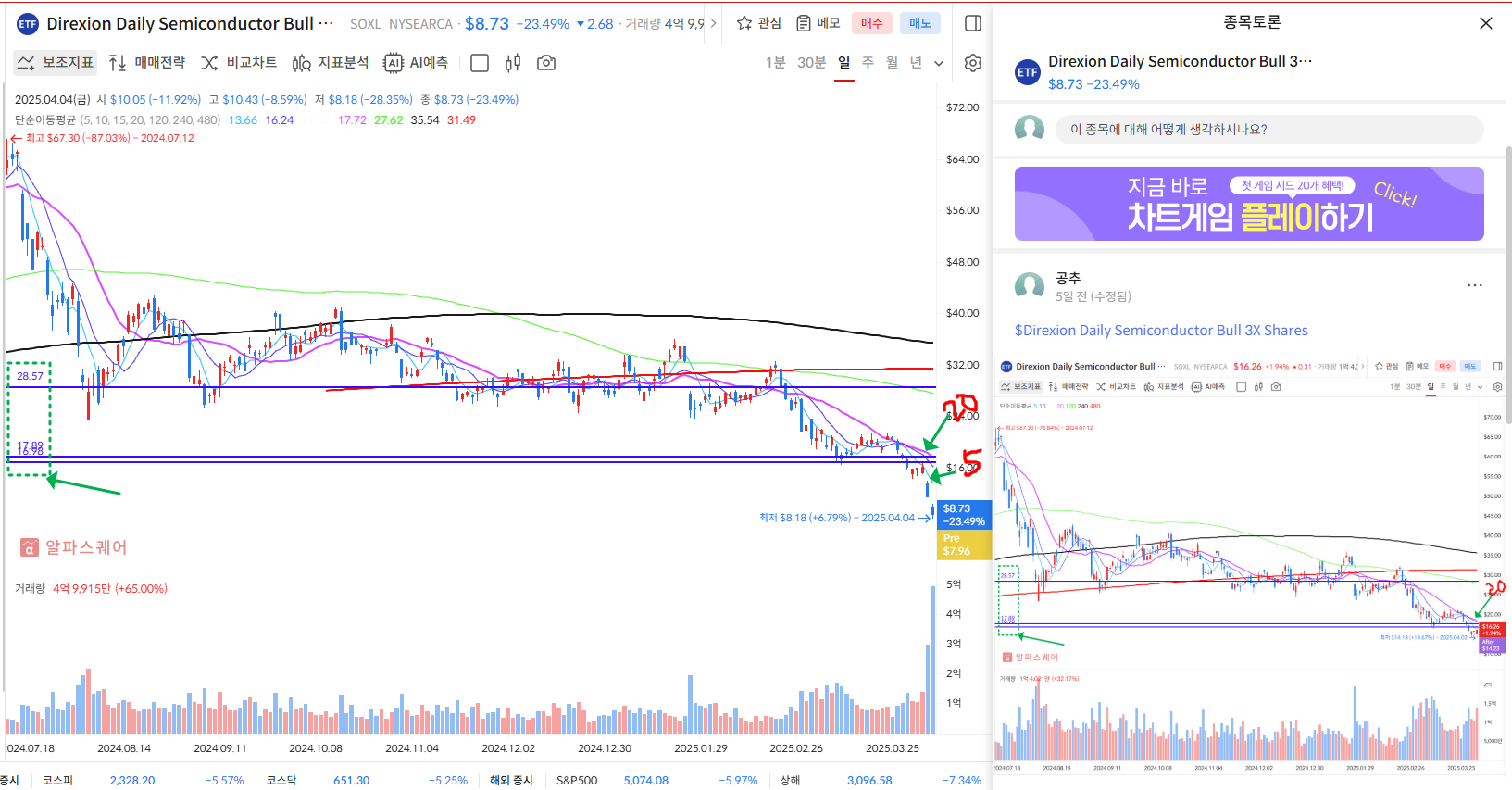Click the 최저 $8.18 low marker text
1512x790 pixels.
837,518
